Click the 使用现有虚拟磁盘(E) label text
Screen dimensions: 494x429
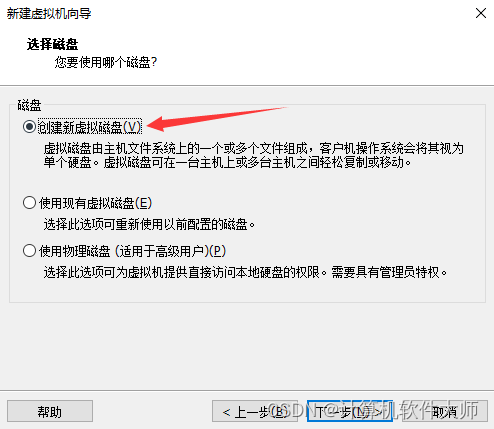point(95,203)
